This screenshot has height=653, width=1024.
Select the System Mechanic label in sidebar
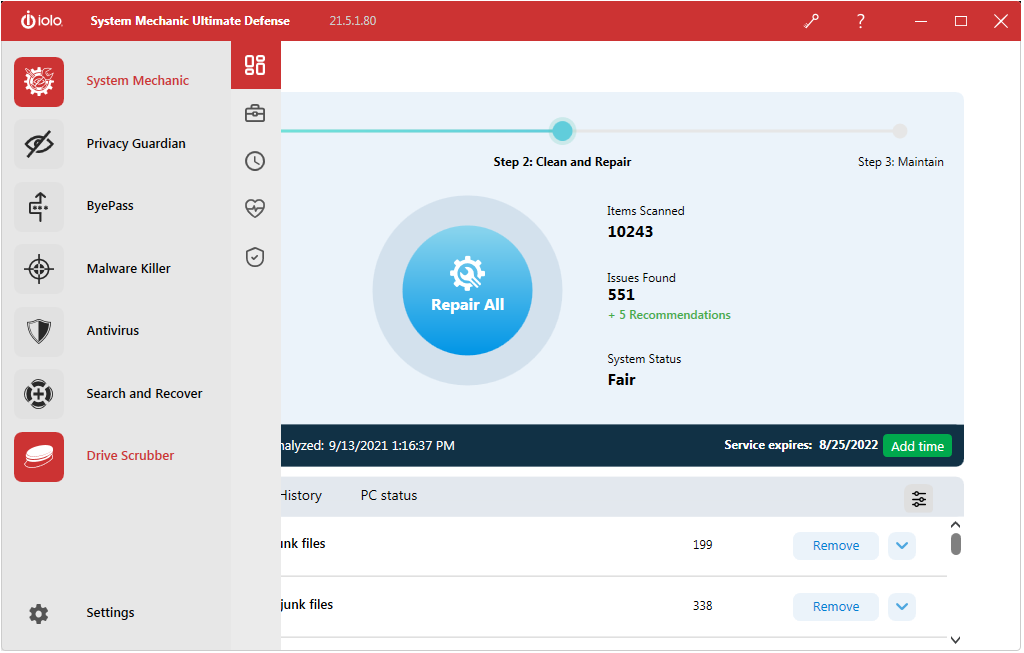pos(138,81)
